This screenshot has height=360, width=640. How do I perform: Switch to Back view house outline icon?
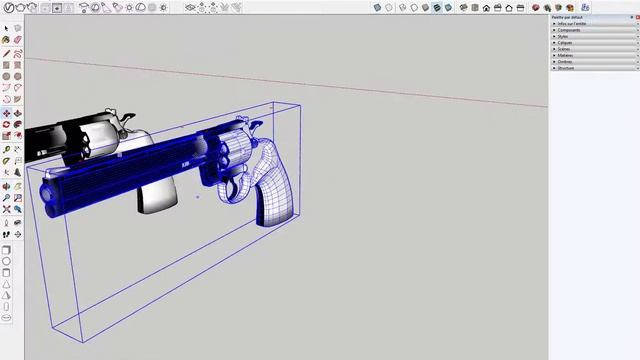tap(509, 7)
